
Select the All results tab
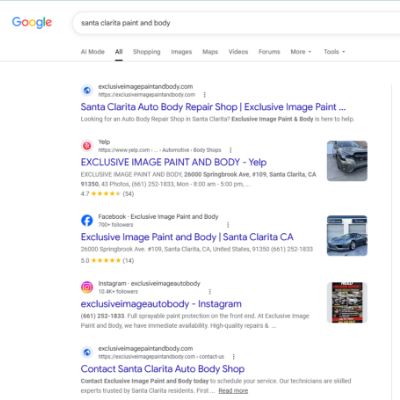(119, 52)
